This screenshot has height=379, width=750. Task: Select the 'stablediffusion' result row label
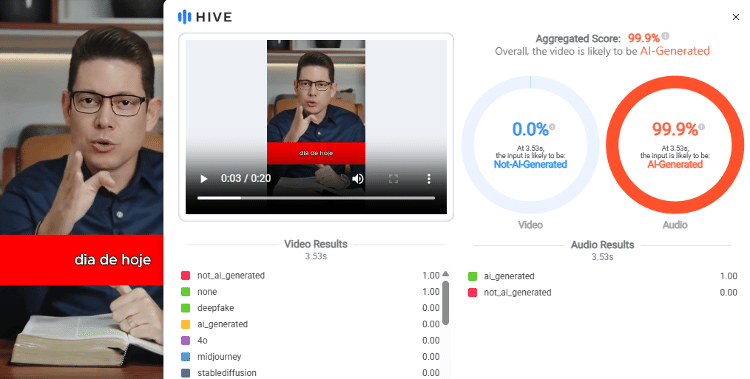pos(227,373)
